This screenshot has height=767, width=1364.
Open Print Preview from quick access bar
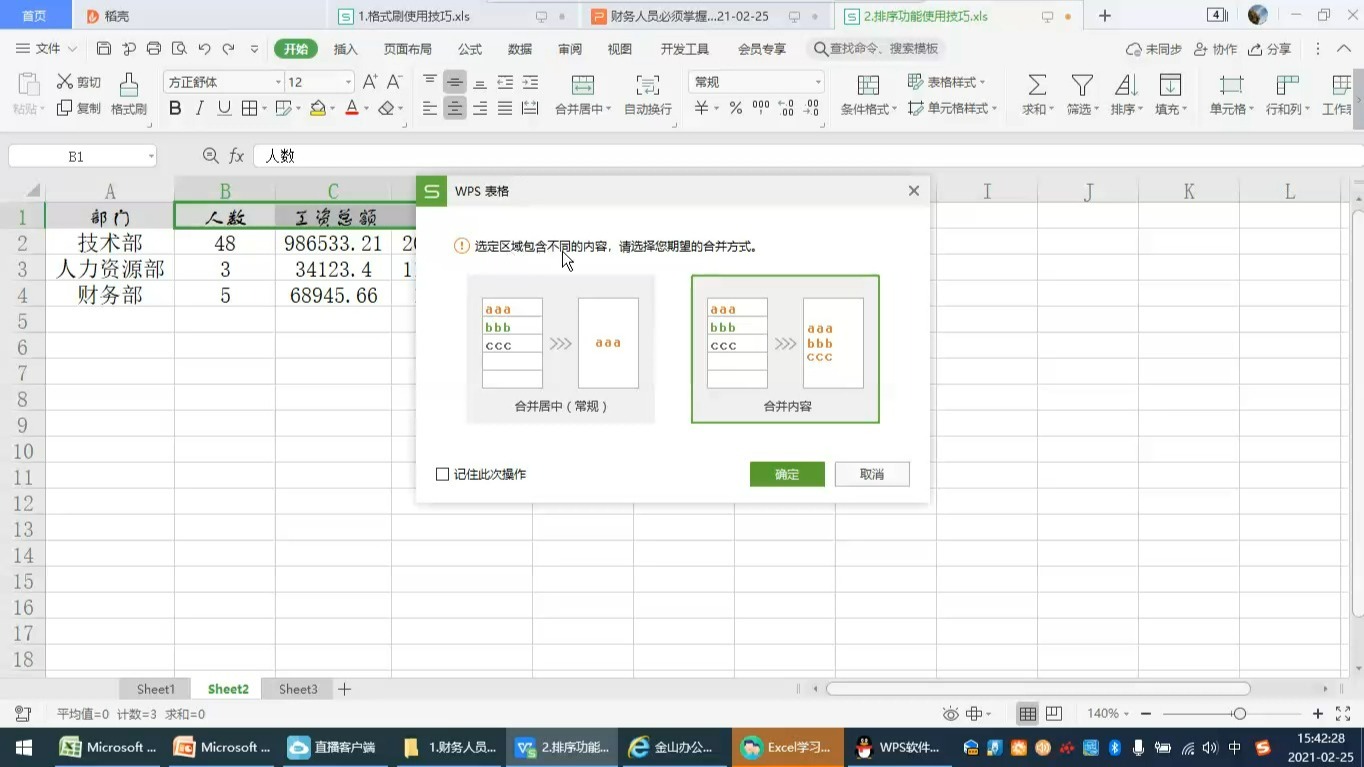click(x=179, y=48)
